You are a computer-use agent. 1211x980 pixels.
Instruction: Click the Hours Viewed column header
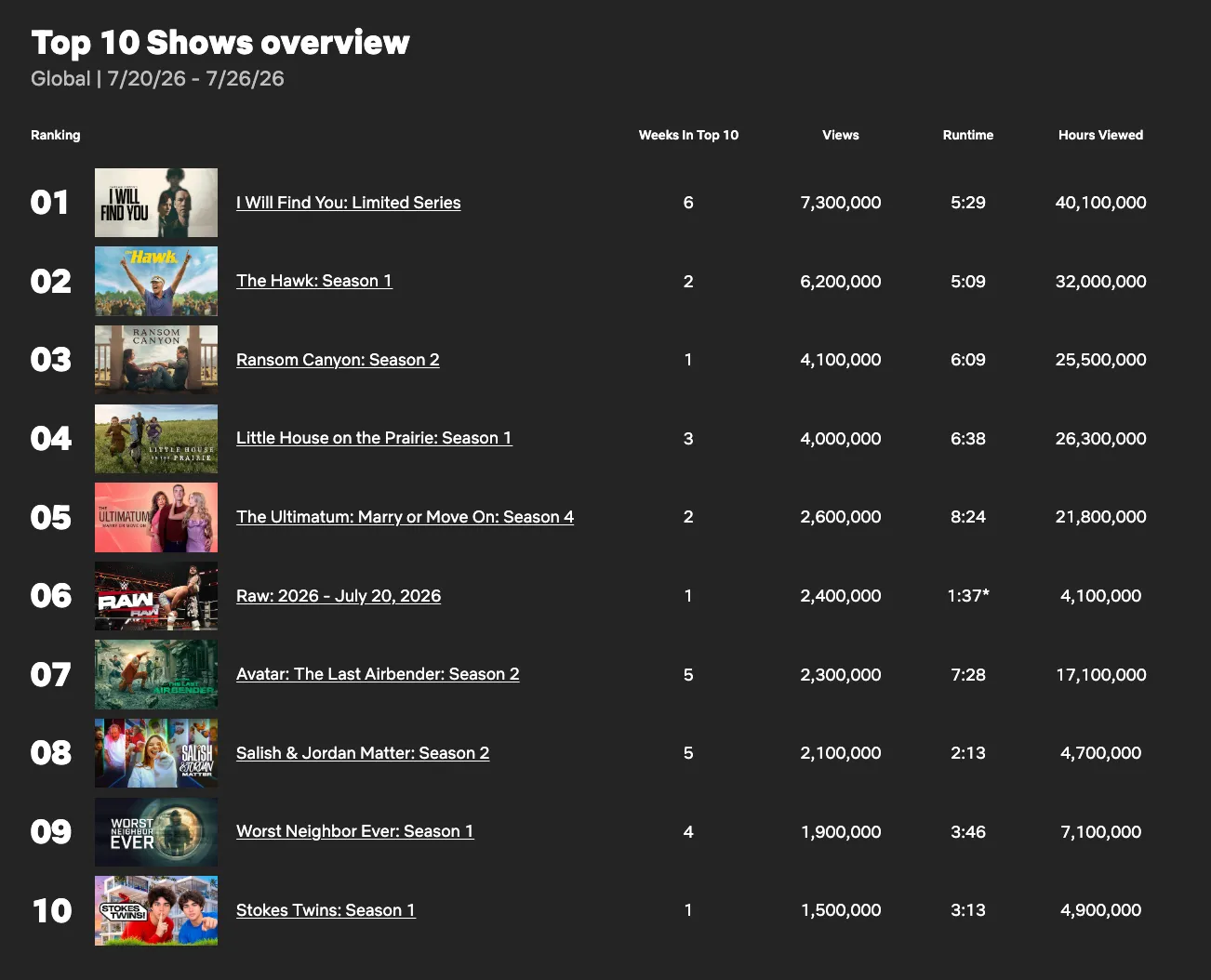(1100, 135)
